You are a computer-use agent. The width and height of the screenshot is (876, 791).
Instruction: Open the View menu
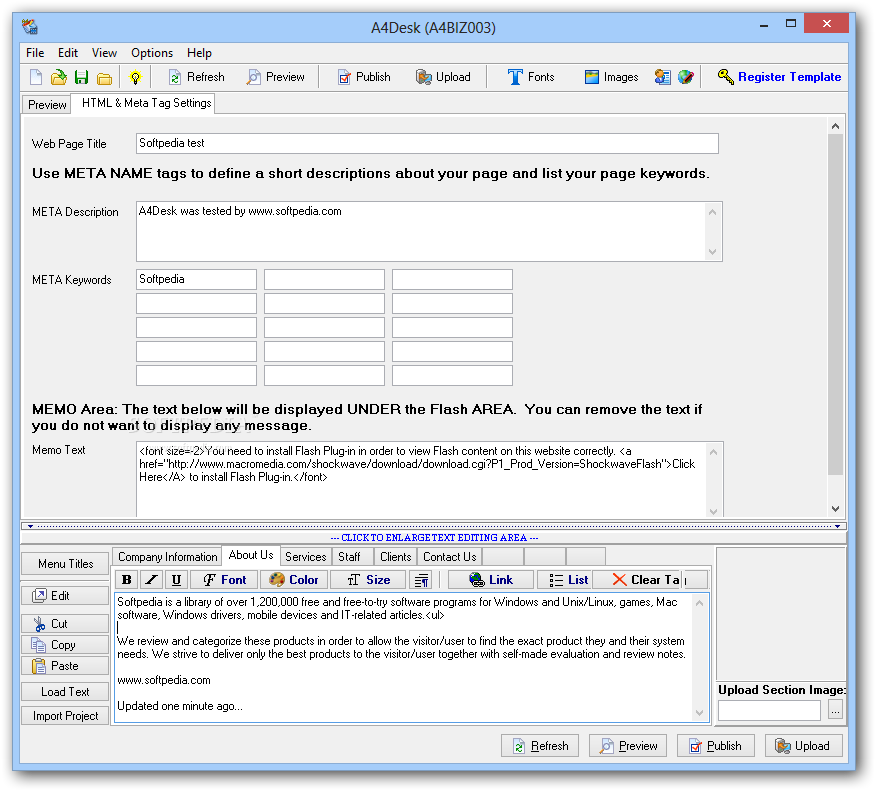click(x=104, y=53)
